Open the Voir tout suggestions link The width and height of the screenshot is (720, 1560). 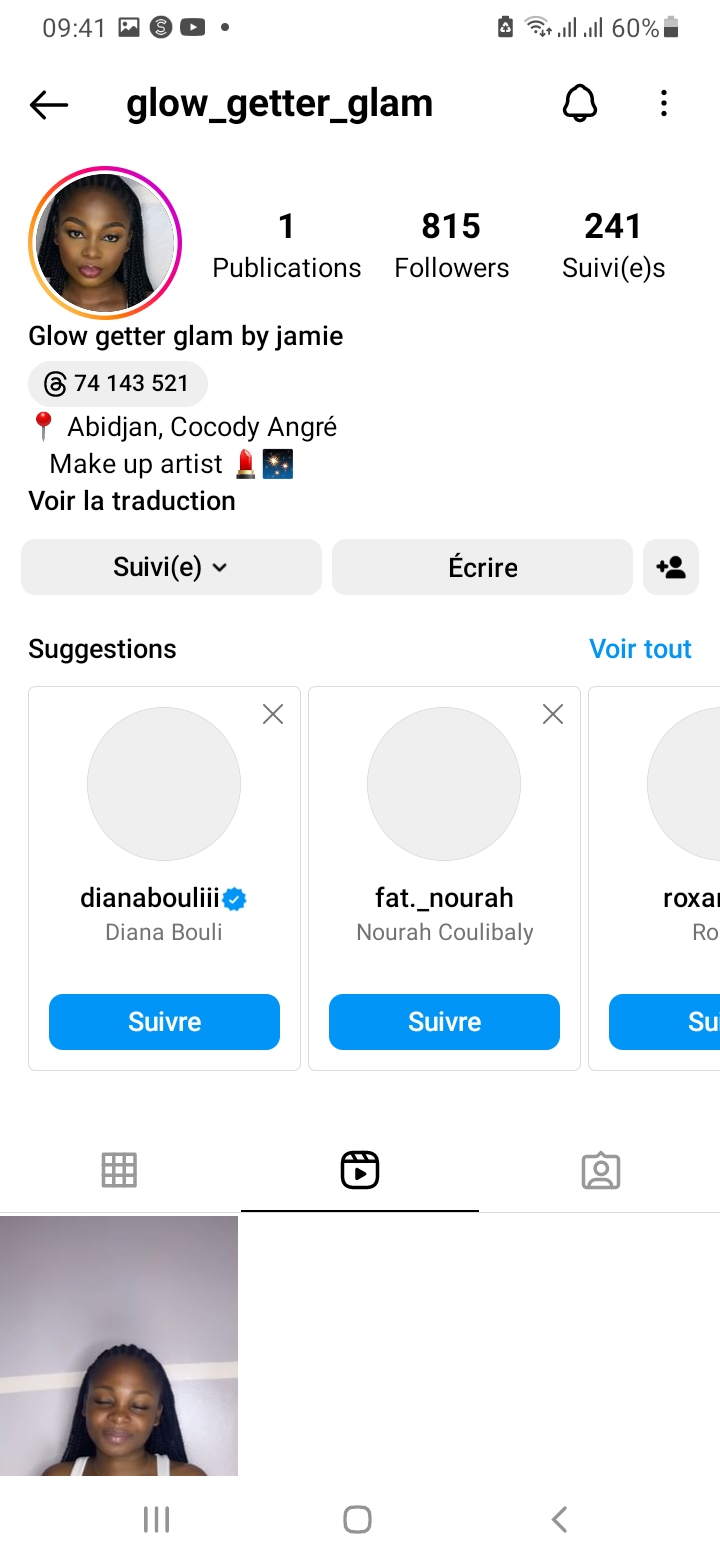click(x=640, y=649)
